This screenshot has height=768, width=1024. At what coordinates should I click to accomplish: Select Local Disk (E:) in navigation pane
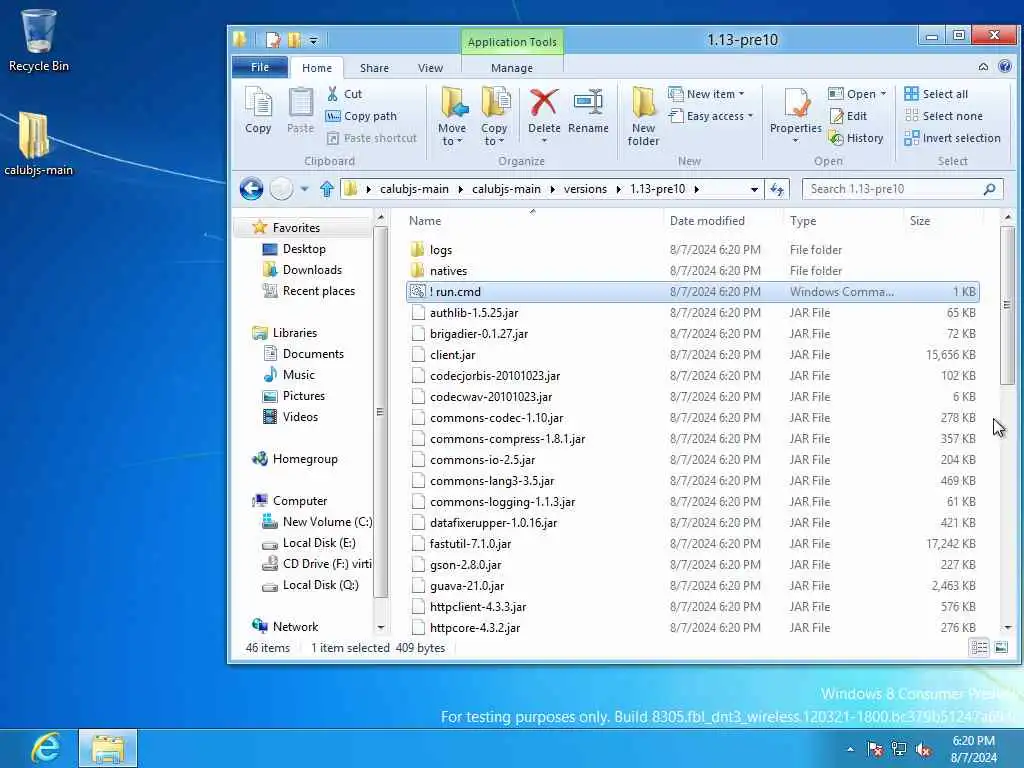tap(319, 543)
